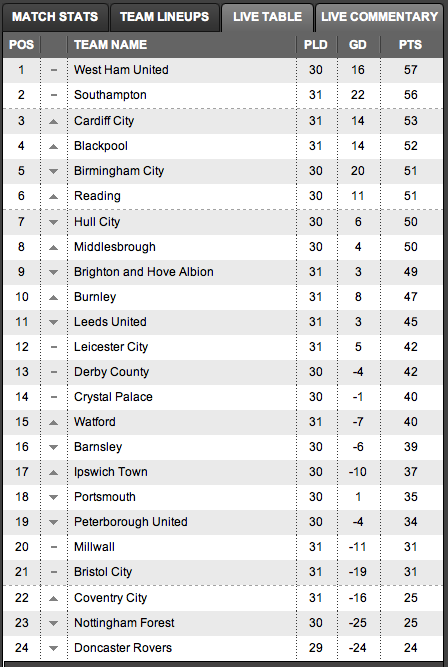This screenshot has width=448, height=667.
Task: Click the PTS column header
Action: point(411,45)
